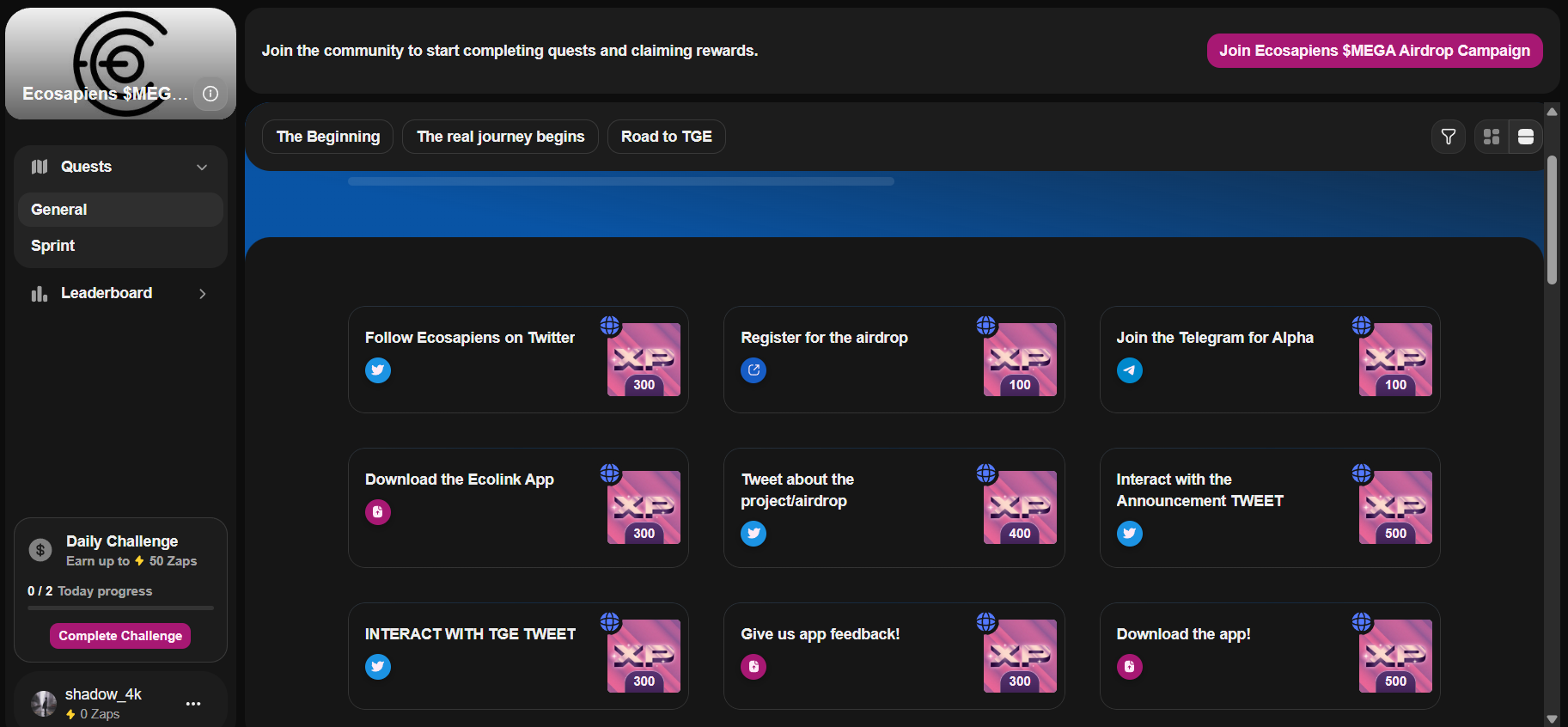Open Download the Ecolink App quest
Screen dimensions: 1568x727
pos(518,508)
